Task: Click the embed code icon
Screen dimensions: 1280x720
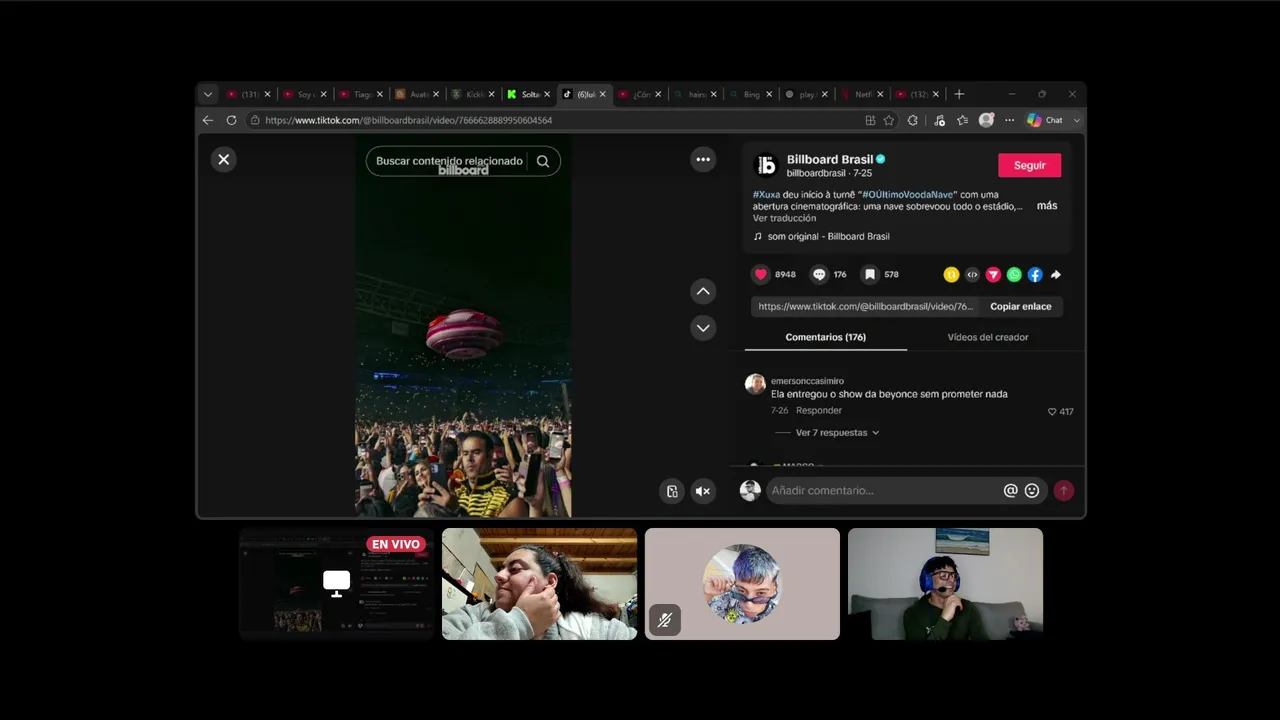Action: tap(972, 274)
